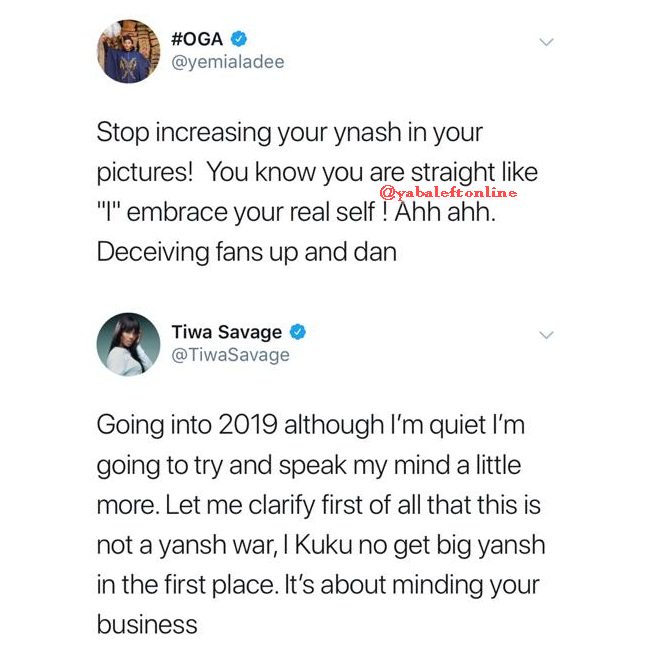Visit the @TiwaSavage handle

[x=231, y=355]
